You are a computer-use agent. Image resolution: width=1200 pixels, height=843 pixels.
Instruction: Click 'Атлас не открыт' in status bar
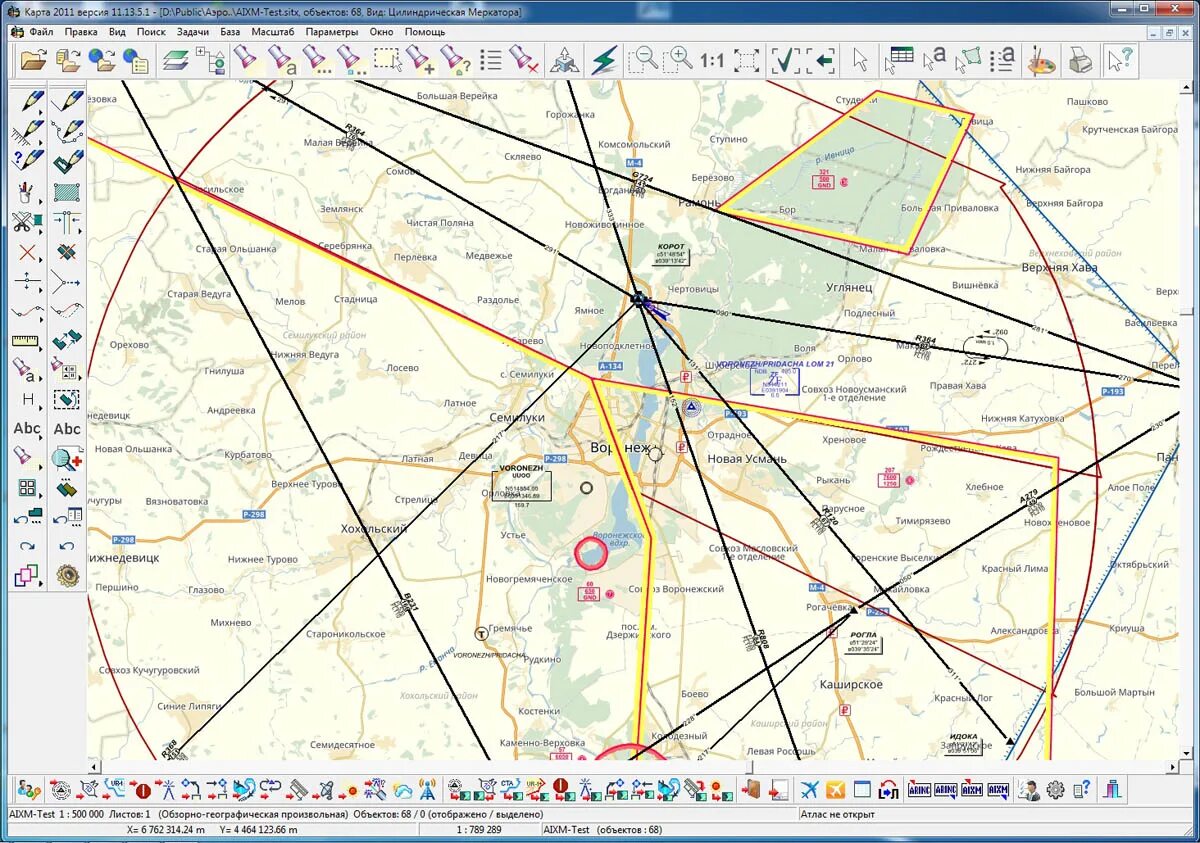tap(837, 814)
